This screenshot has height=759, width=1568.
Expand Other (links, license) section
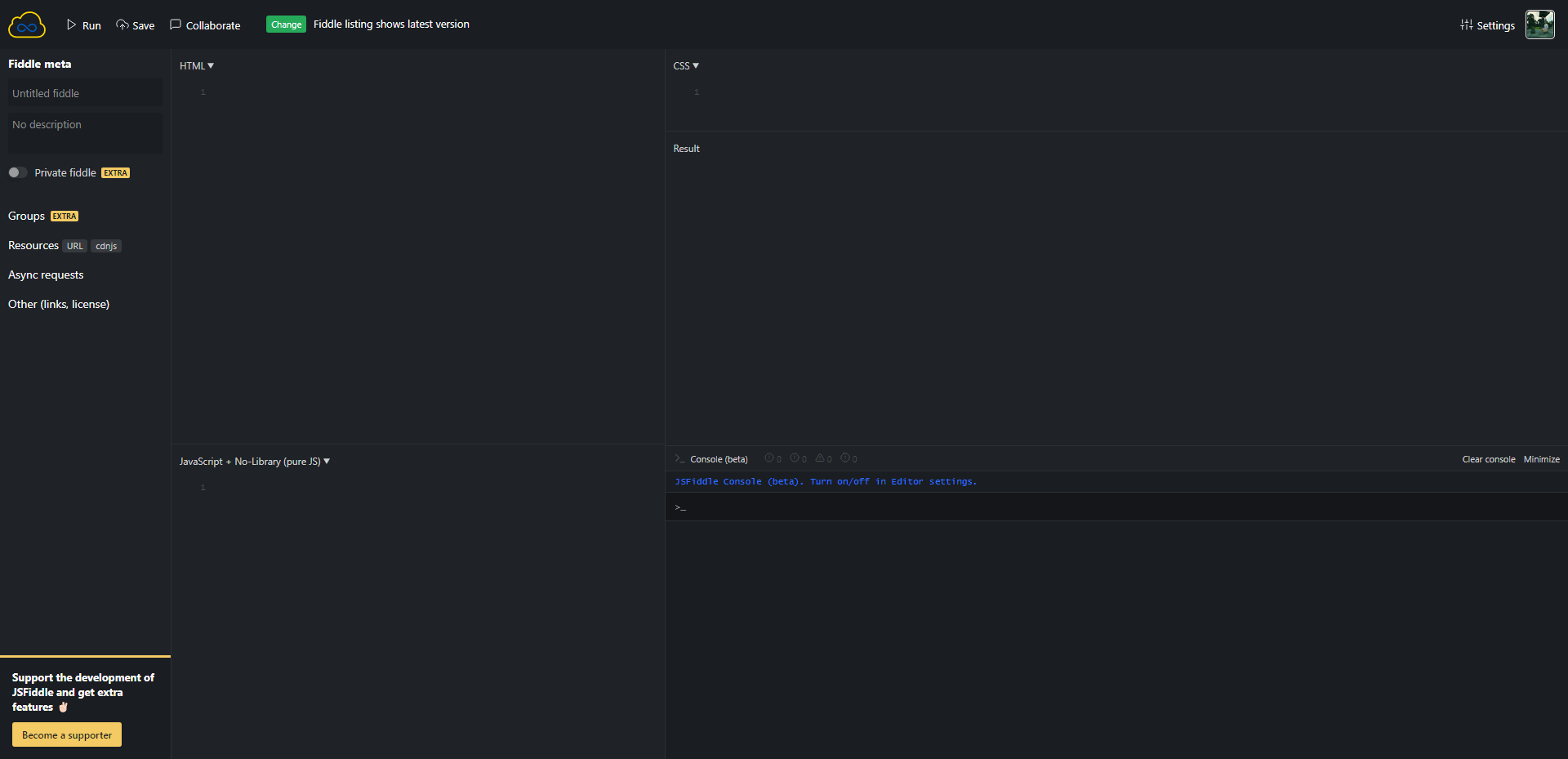click(x=59, y=304)
